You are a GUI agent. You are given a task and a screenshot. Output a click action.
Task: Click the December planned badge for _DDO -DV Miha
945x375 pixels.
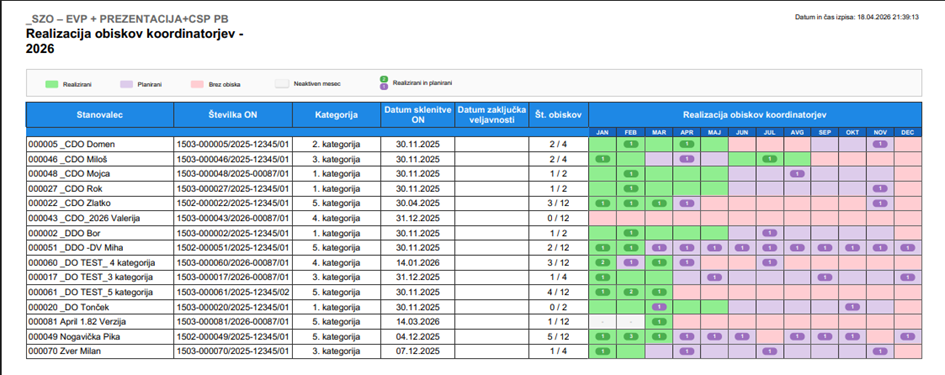[x=907, y=247]
